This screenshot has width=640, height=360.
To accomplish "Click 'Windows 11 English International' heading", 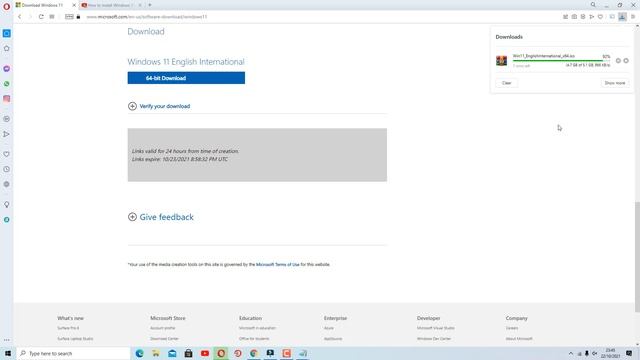I will pos(186,62).
